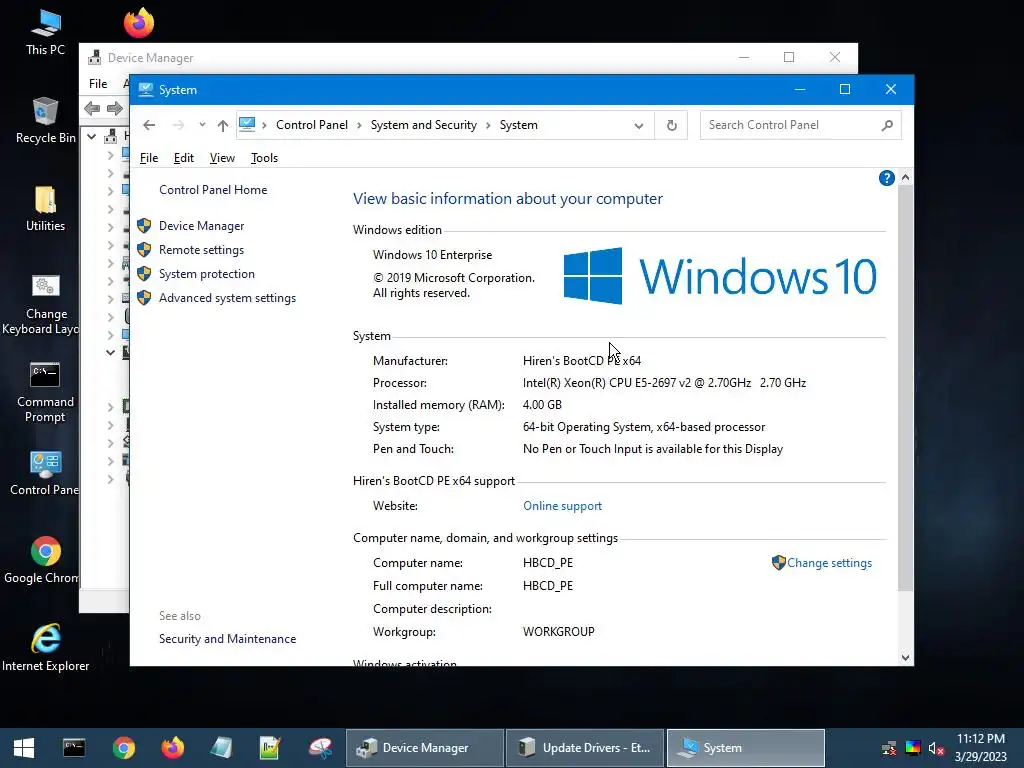
Task: Expand the chevron after Control Panel breadcrumb
Action: pyautogui.click(x=359, y=125)
